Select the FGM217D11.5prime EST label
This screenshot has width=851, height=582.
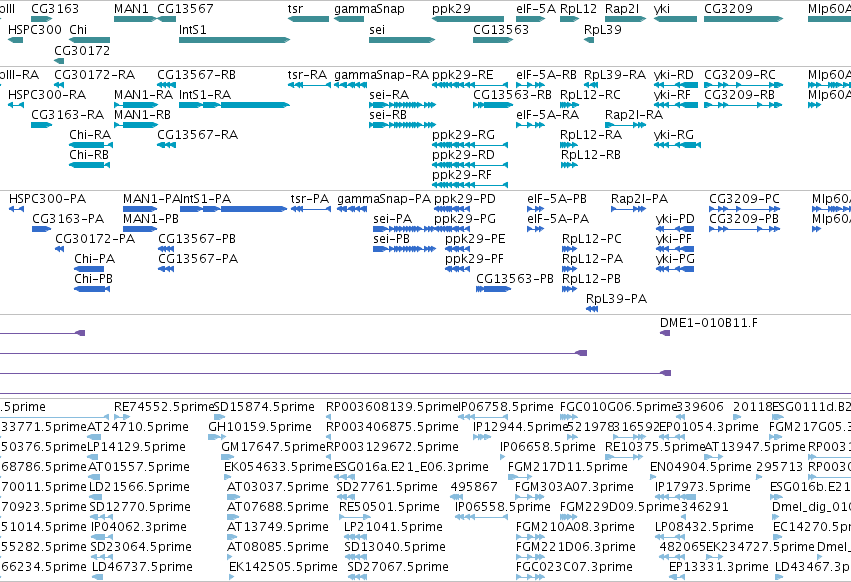tap(568, 467)
